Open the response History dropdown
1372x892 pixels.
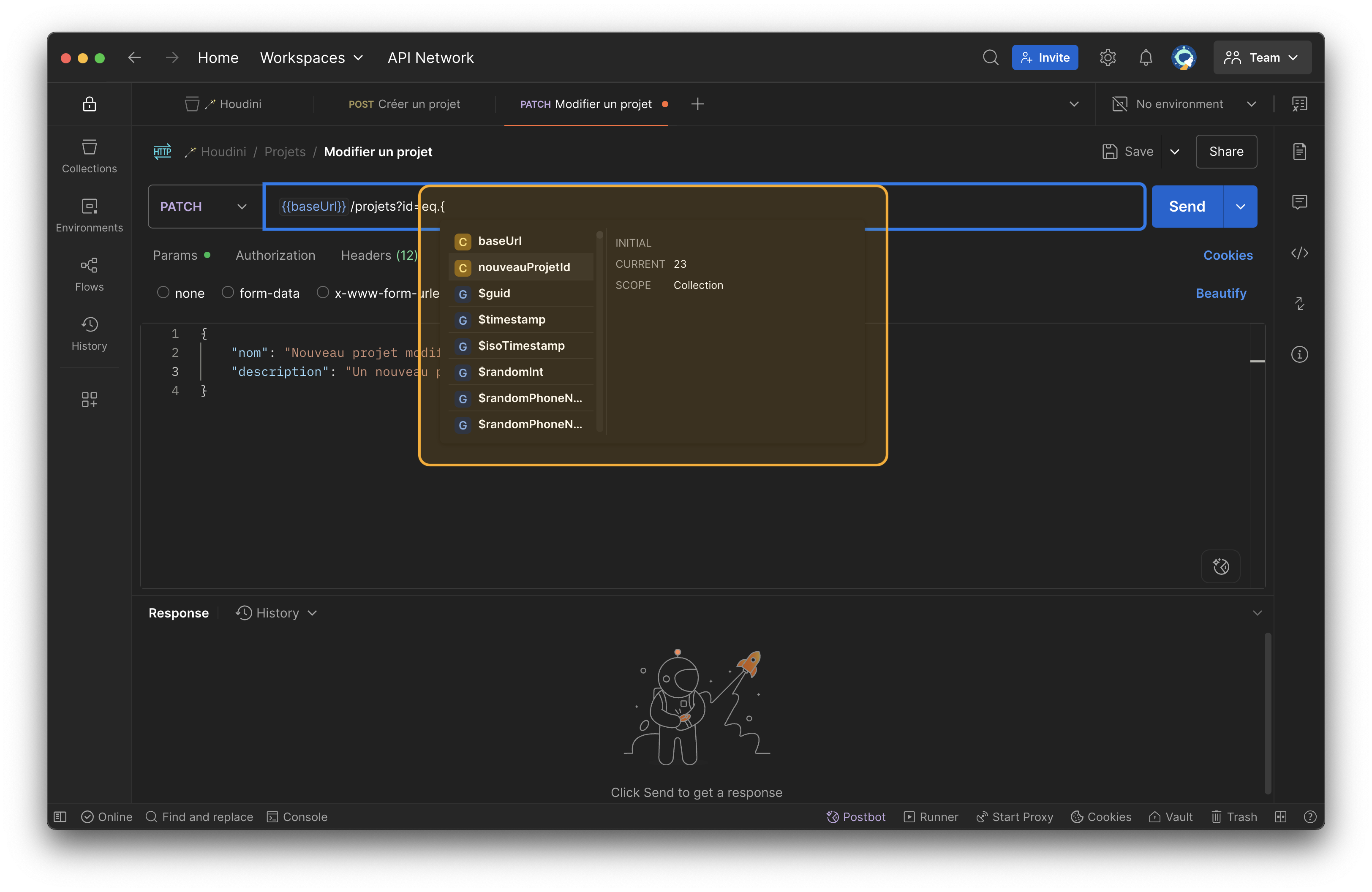276,612
